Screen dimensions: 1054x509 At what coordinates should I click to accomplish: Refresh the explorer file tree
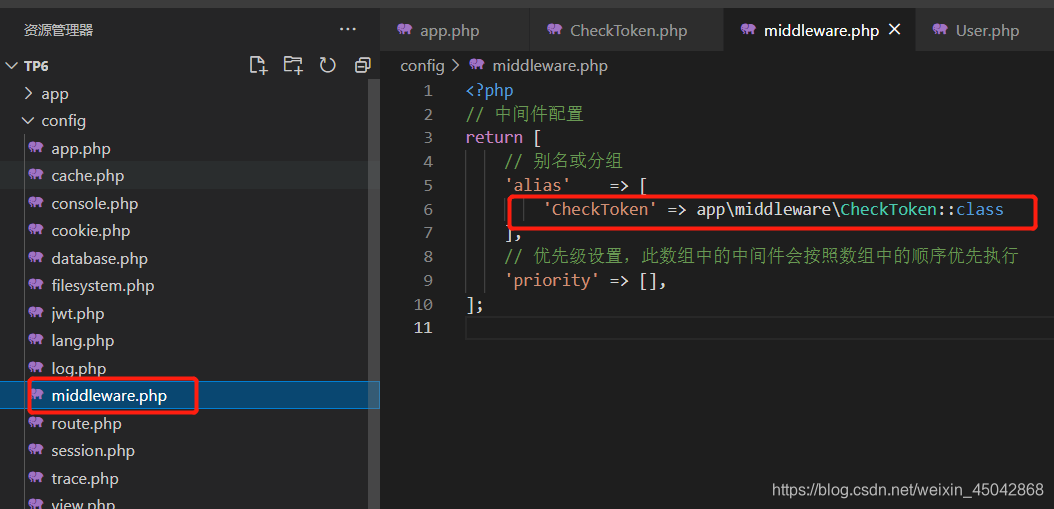[327, 66]
